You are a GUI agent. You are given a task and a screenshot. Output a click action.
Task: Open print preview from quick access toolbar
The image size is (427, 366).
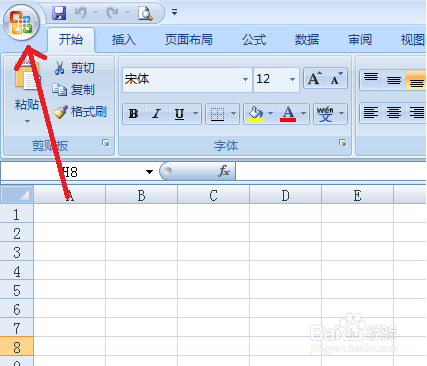point(145,13)
